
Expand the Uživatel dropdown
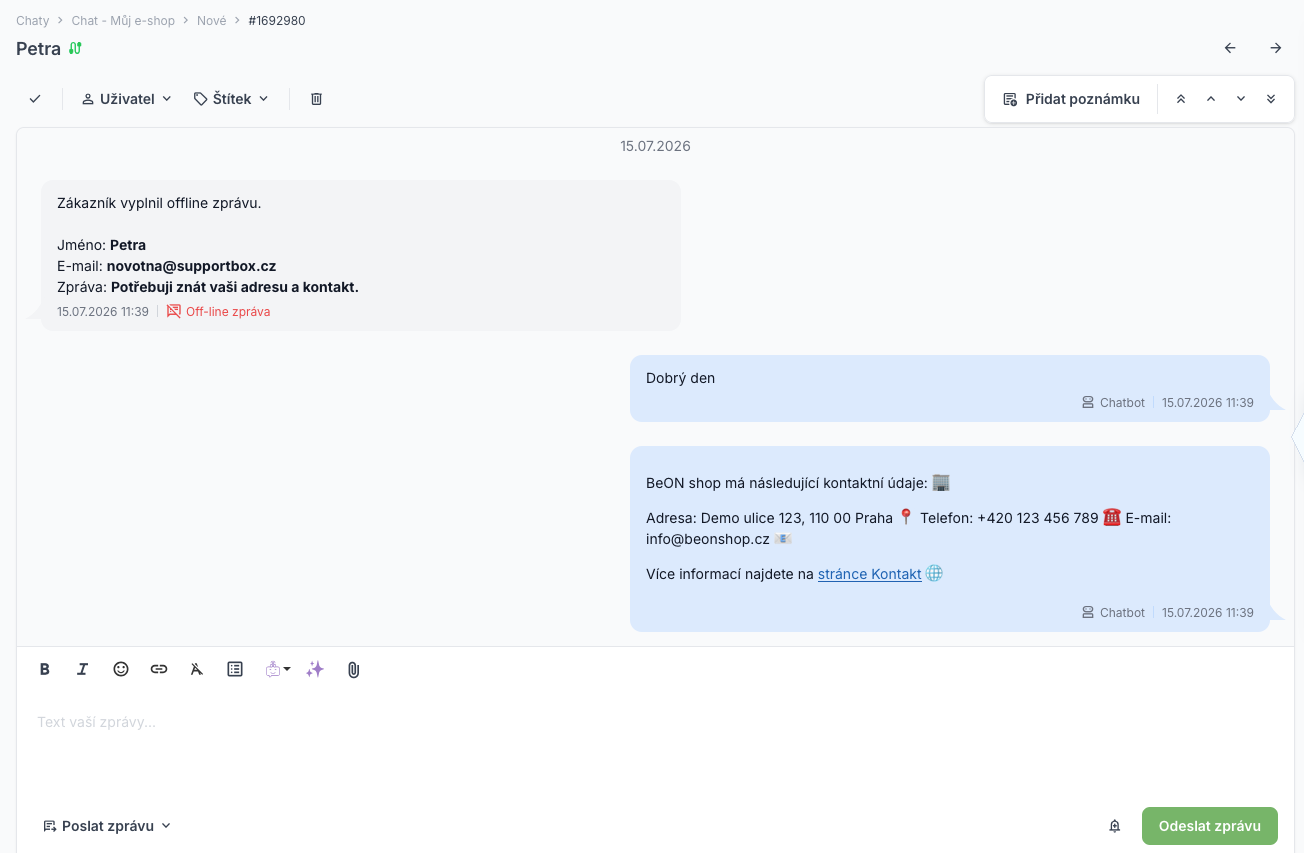(127, 99)
